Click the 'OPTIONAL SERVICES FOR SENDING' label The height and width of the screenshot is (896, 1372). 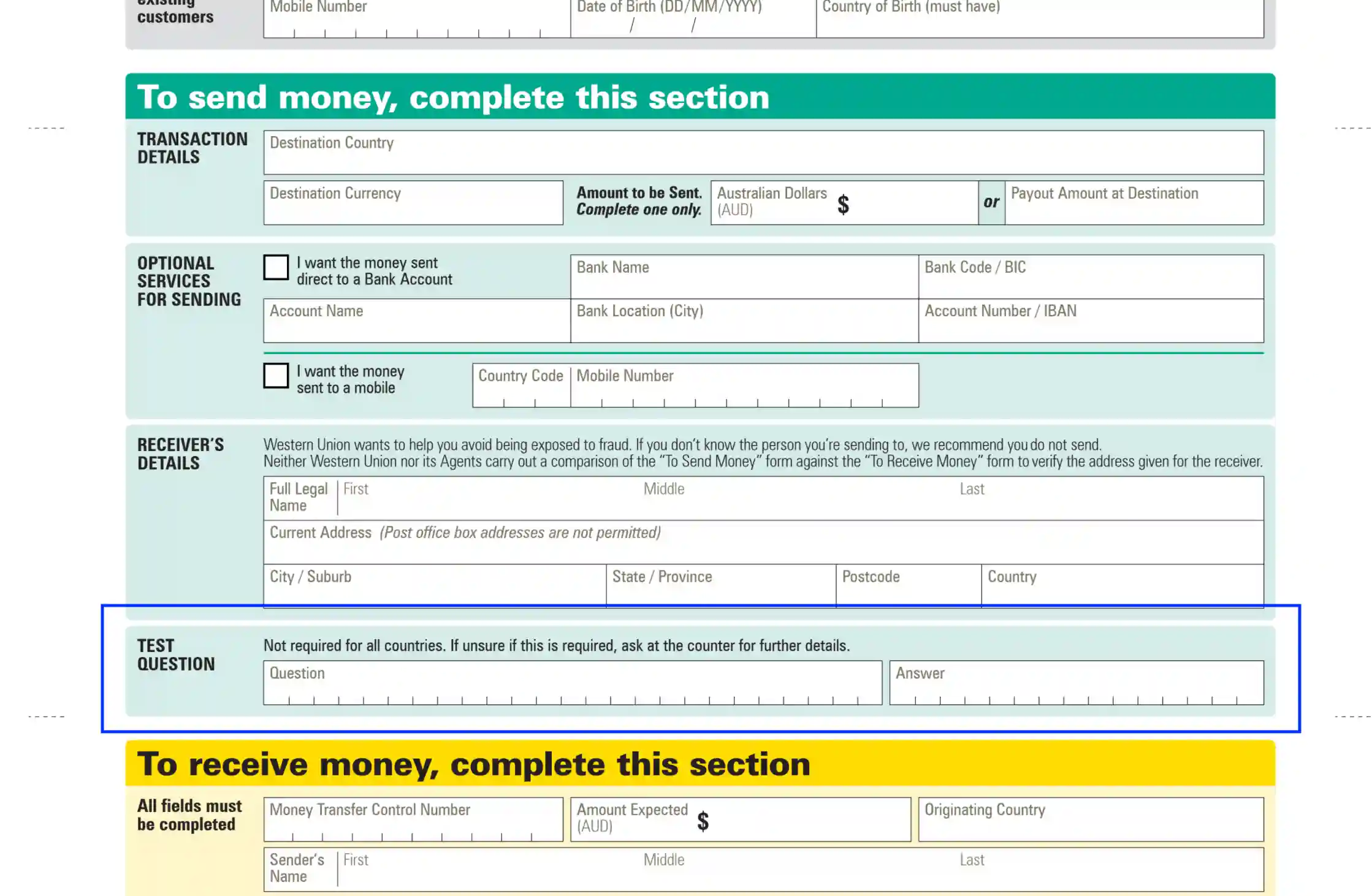click(x=189, y=281)
